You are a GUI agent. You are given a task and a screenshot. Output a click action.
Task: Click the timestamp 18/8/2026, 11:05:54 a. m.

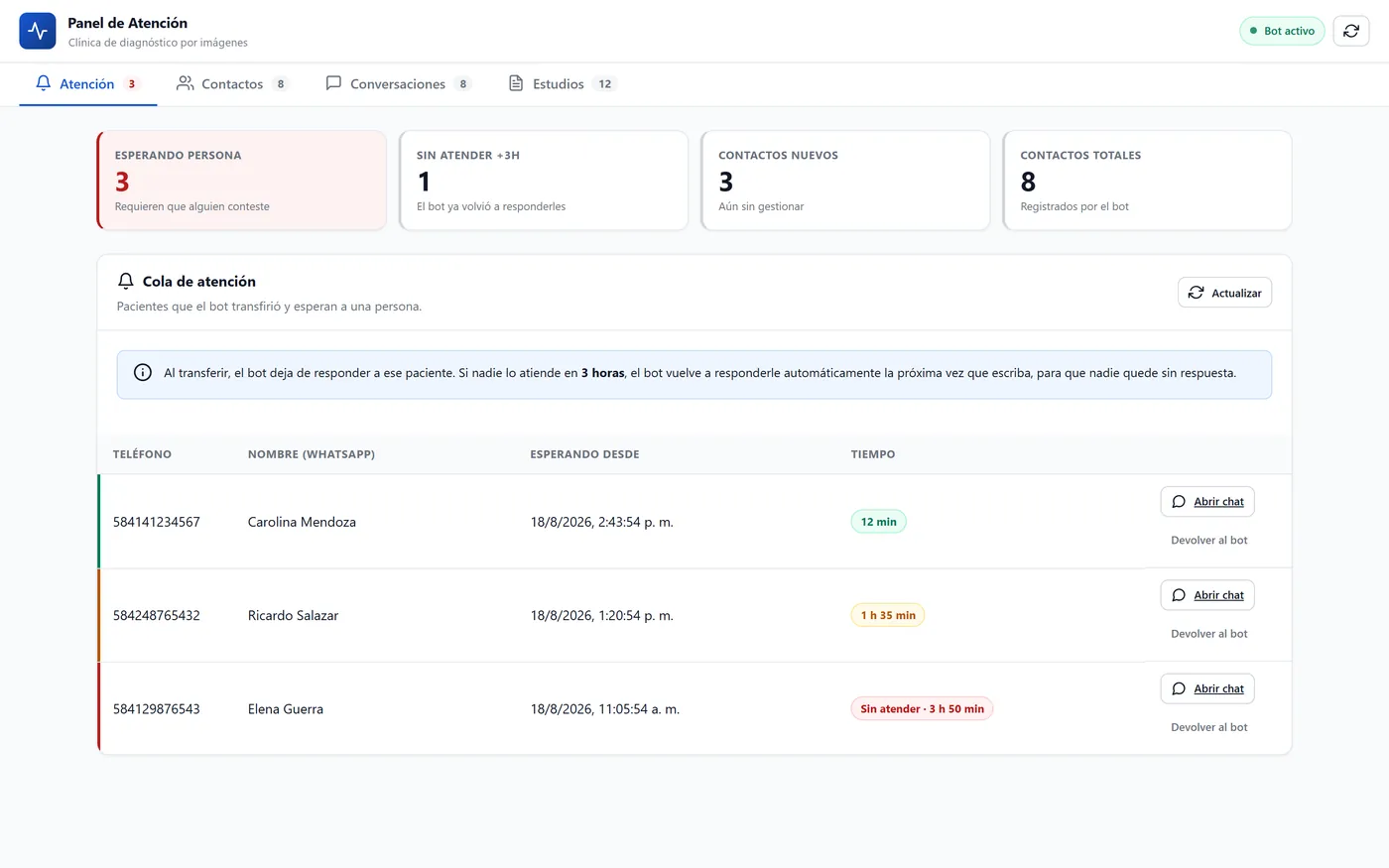605,709
